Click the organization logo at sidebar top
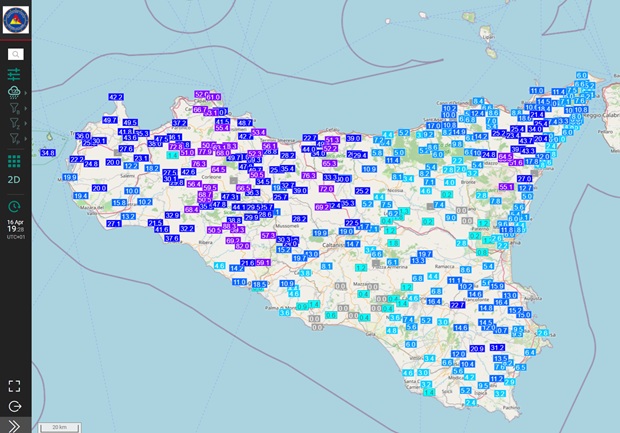This screenshot has height=433, width=620. coord(15,20)
